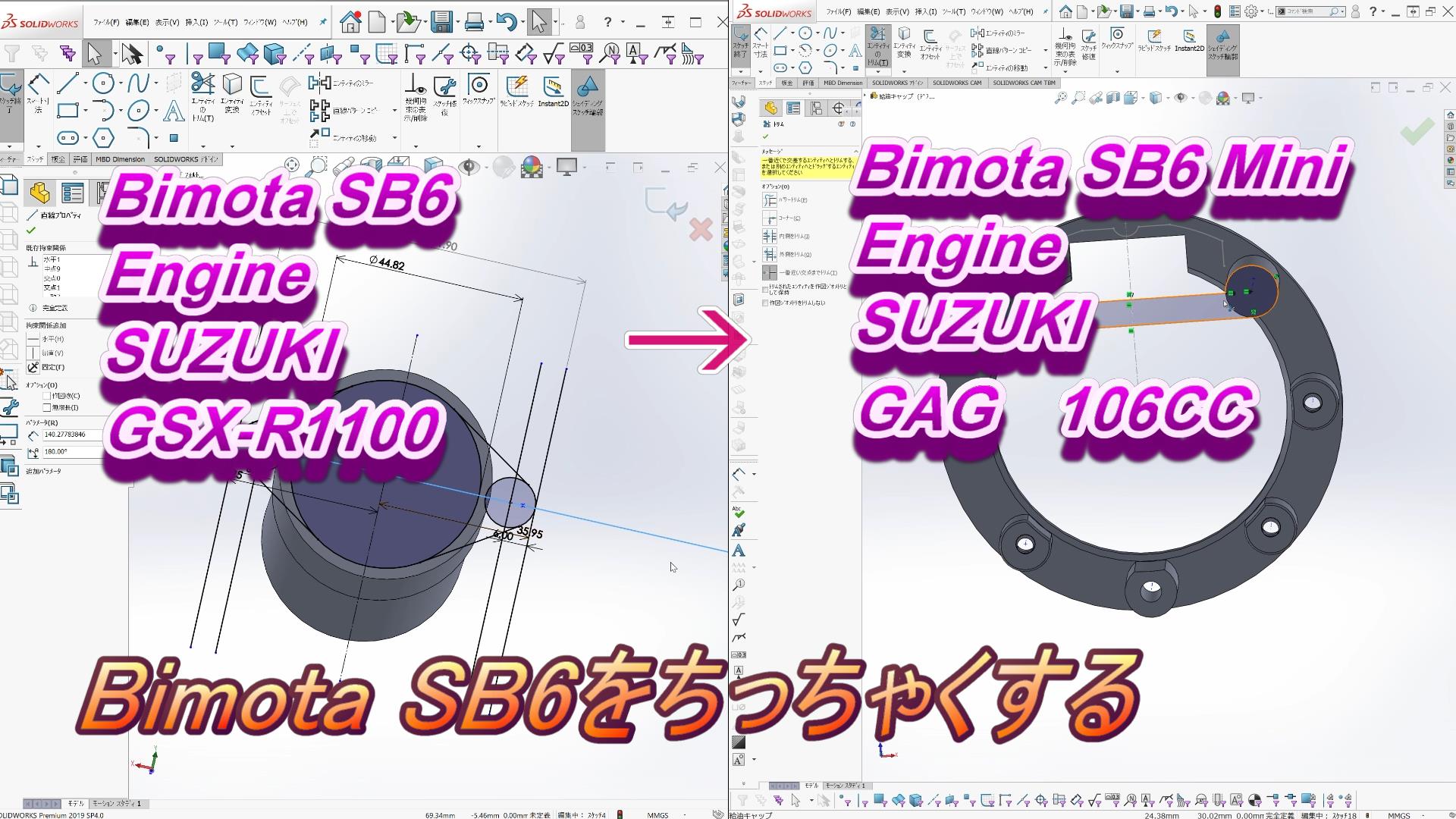The width and height of the screenshot is (1456, 819).
Task: Select the Power Trim option (パワートリム)
Action: click(769, 199)
